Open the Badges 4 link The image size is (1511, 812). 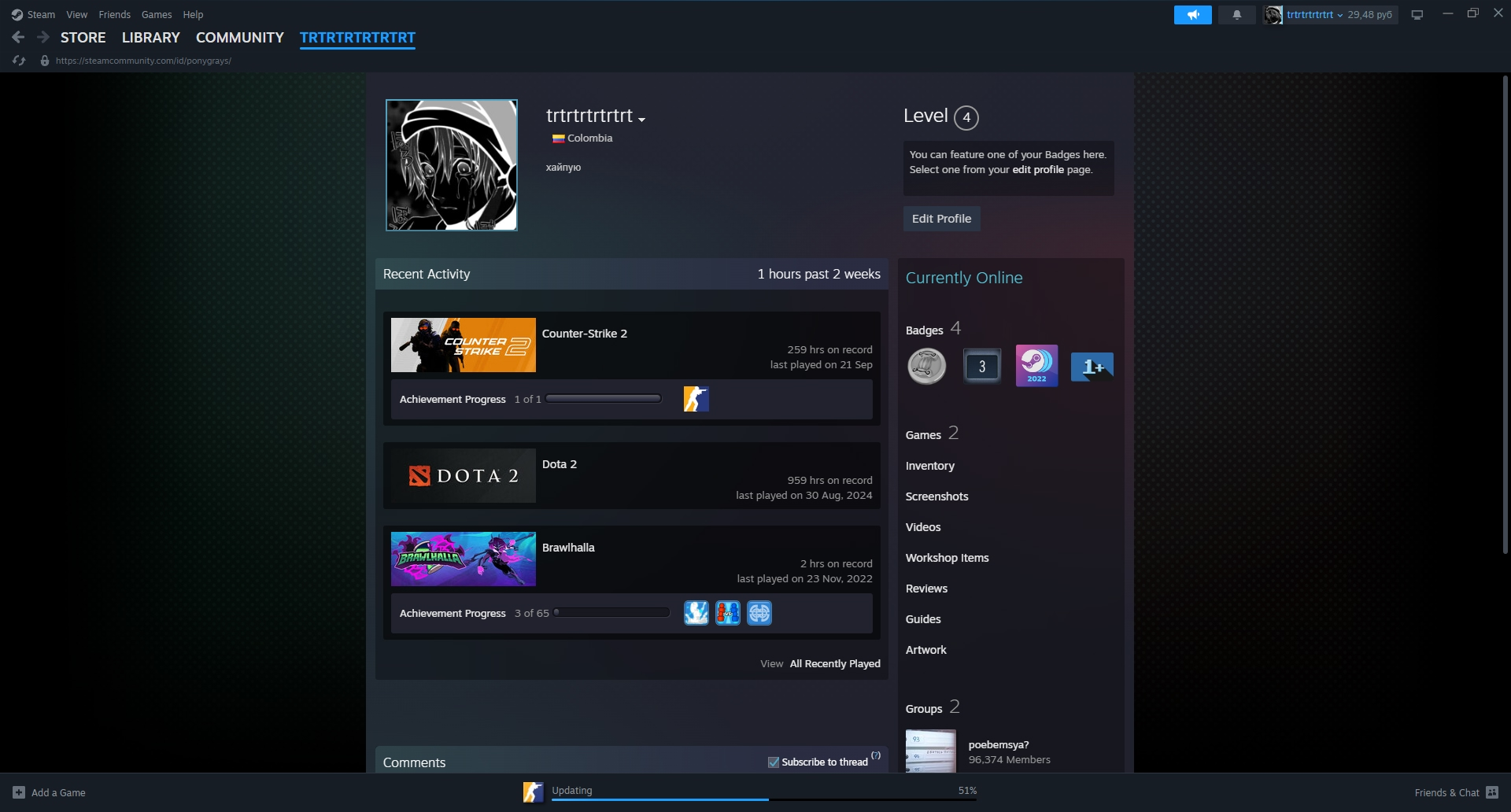click(x=933, y=329)
